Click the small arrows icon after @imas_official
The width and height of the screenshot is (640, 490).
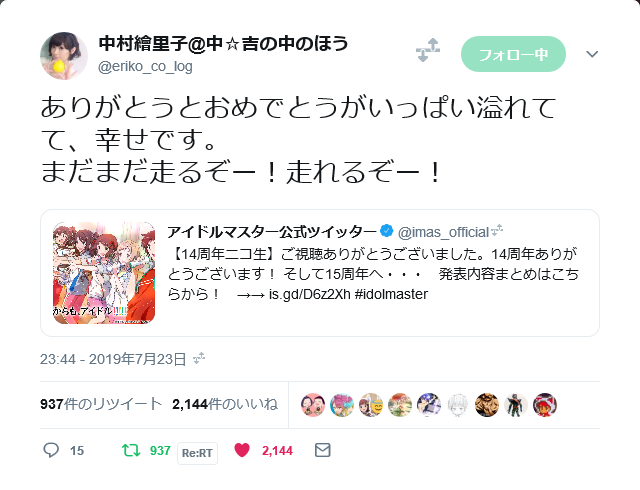[497, 231]
